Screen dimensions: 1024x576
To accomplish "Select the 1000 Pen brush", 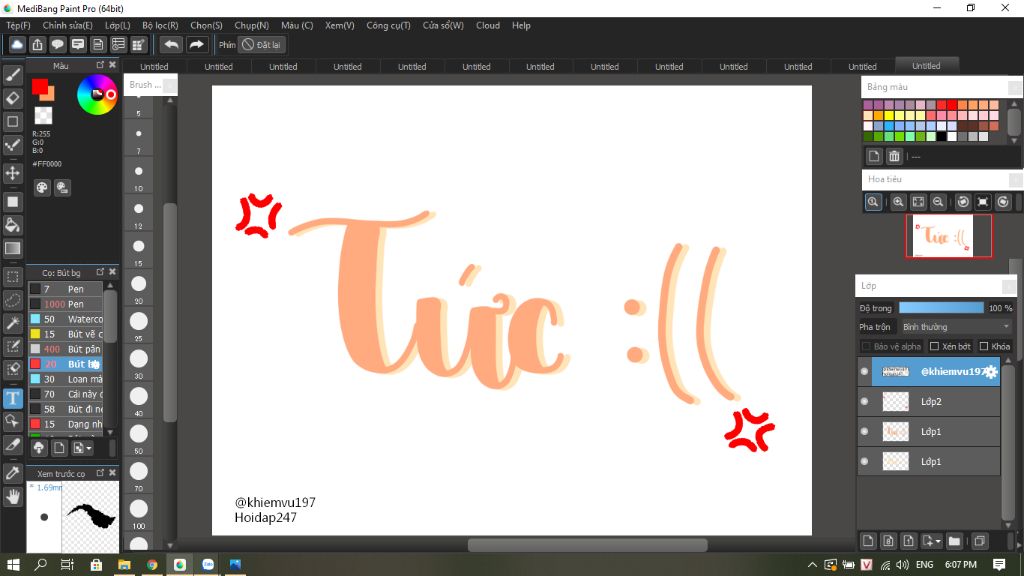I will pyautogui.click(x=65, y=304).
